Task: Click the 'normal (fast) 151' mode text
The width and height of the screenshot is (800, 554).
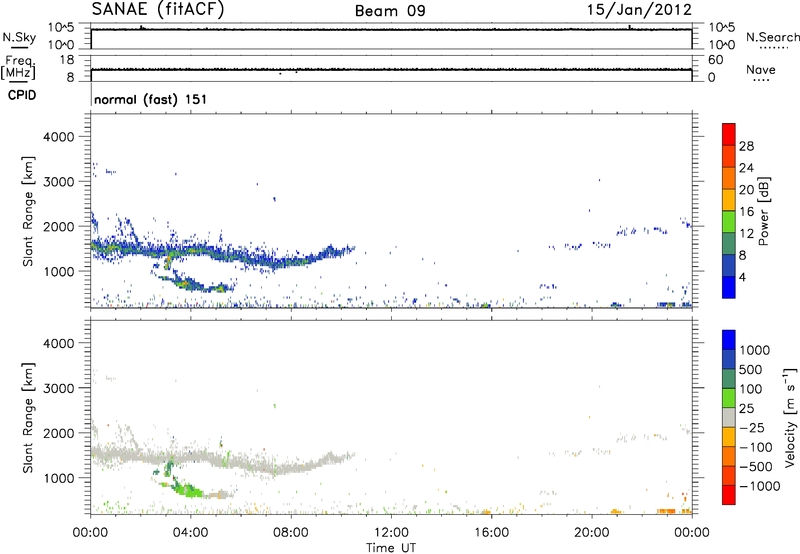Action: click(x=151, y=99)
